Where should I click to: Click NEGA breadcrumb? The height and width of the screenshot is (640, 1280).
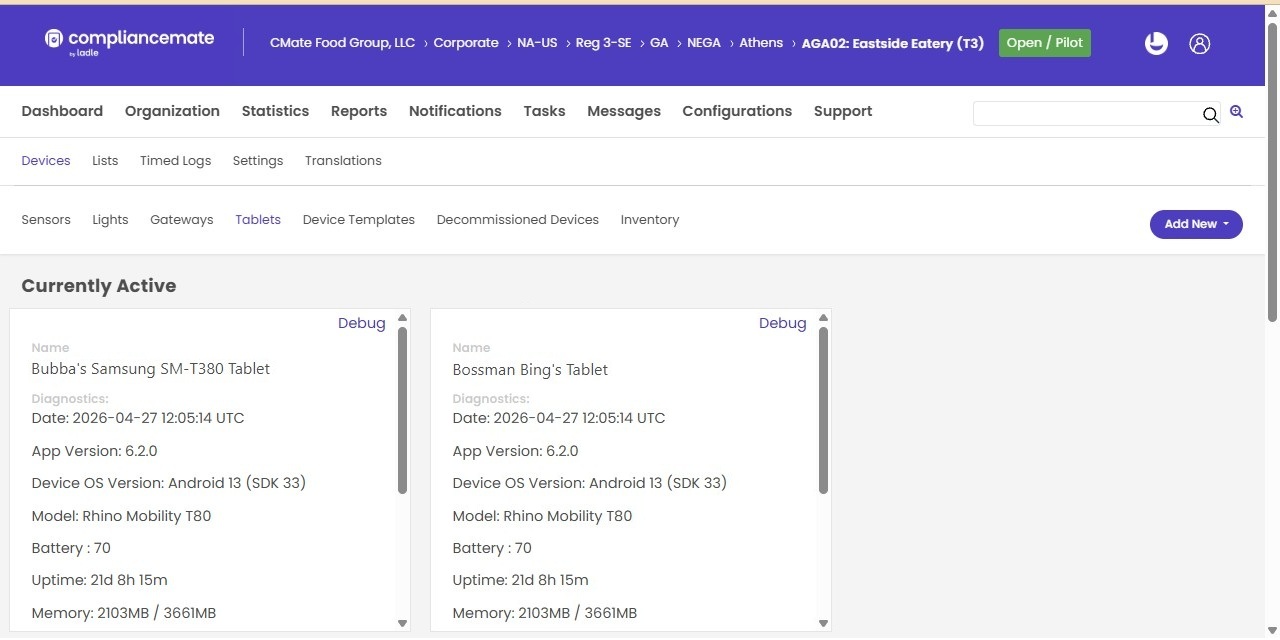click(704, 43)
